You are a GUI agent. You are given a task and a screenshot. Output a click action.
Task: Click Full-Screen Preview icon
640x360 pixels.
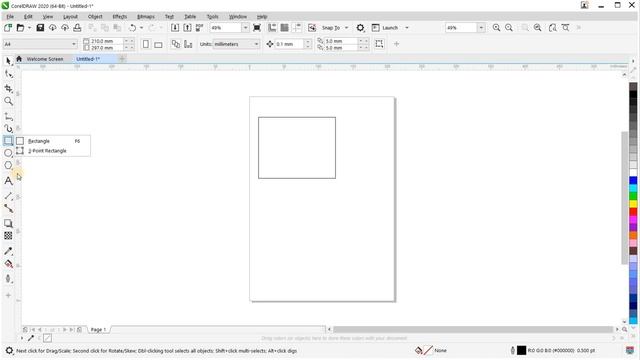coord(257,28)
